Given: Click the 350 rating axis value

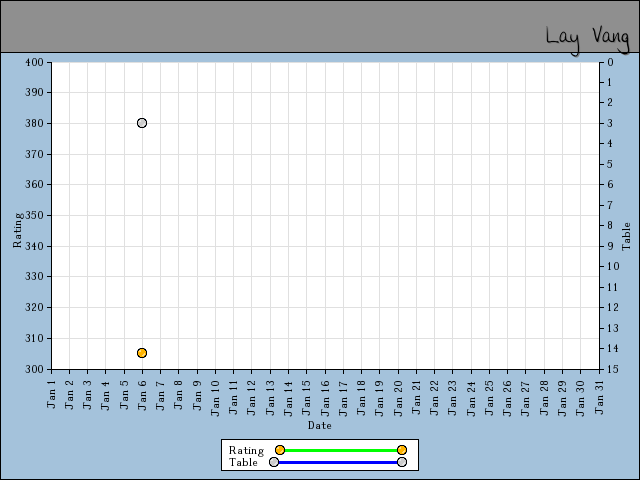Looking at the screenshot, I should pos(34,215).
